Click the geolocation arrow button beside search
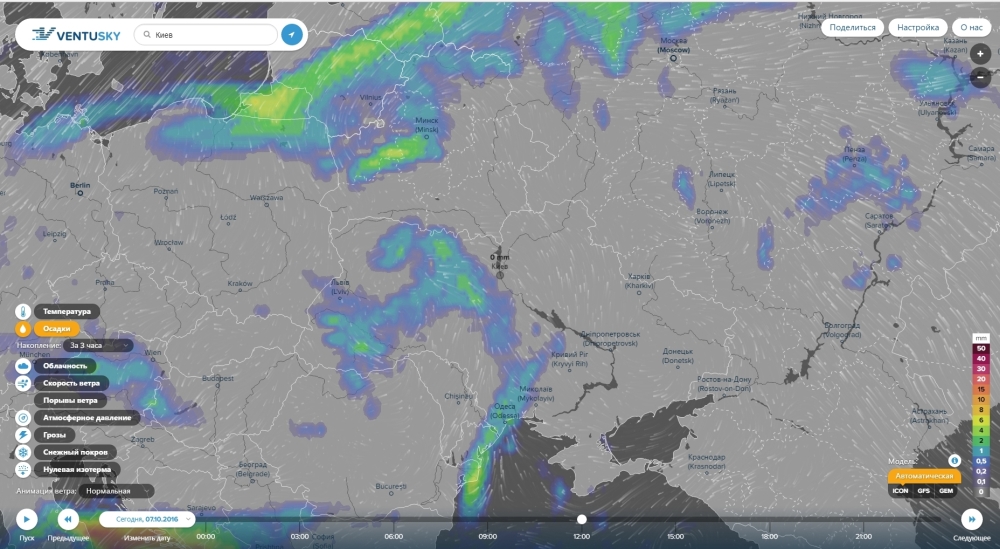The image size is (1000, 549). point(291,35)
